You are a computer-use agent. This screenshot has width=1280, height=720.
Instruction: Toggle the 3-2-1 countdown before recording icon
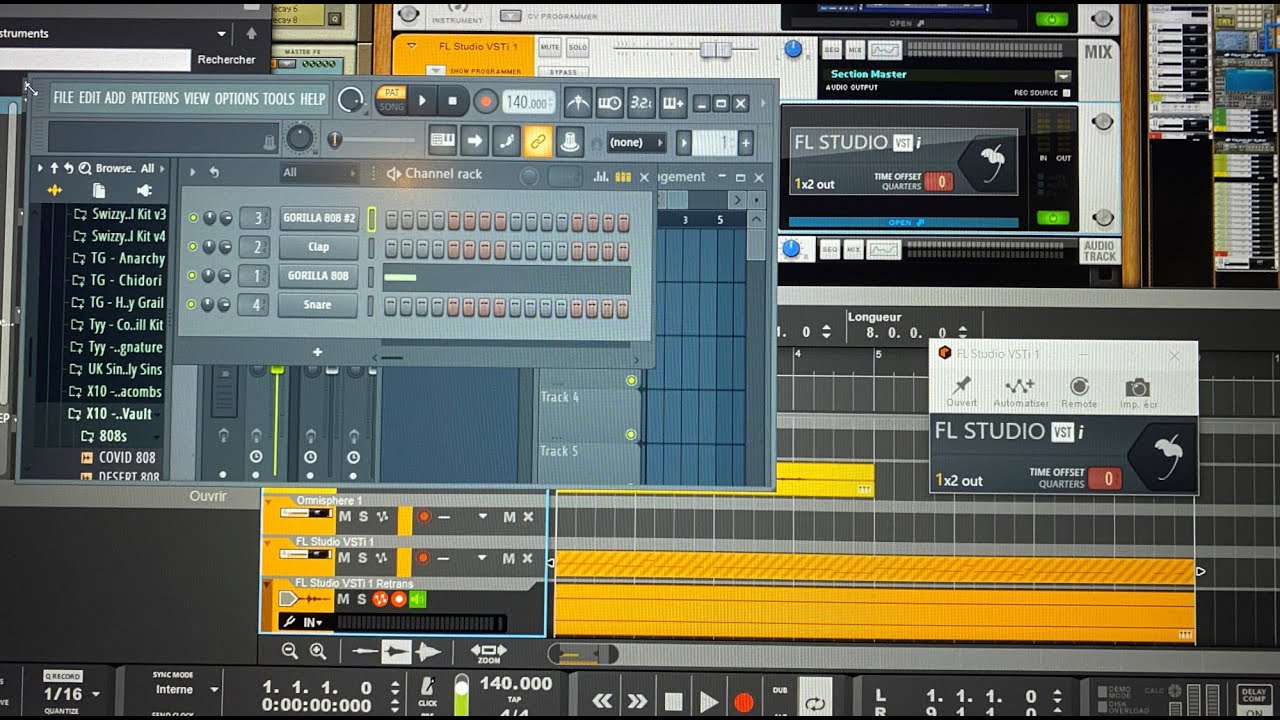pyautogui.click(x=641, y=102)
